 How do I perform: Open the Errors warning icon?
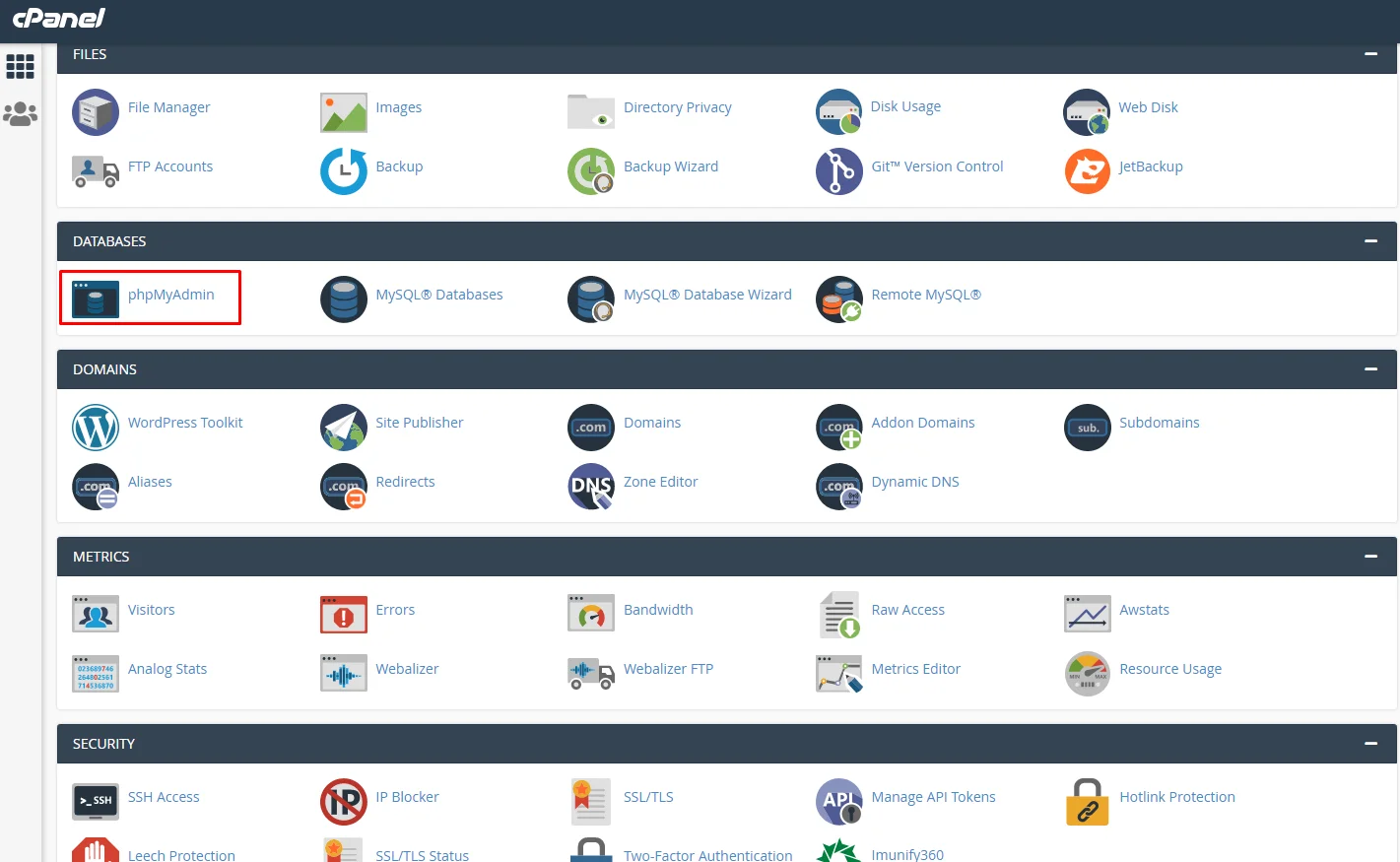[344, 614]
